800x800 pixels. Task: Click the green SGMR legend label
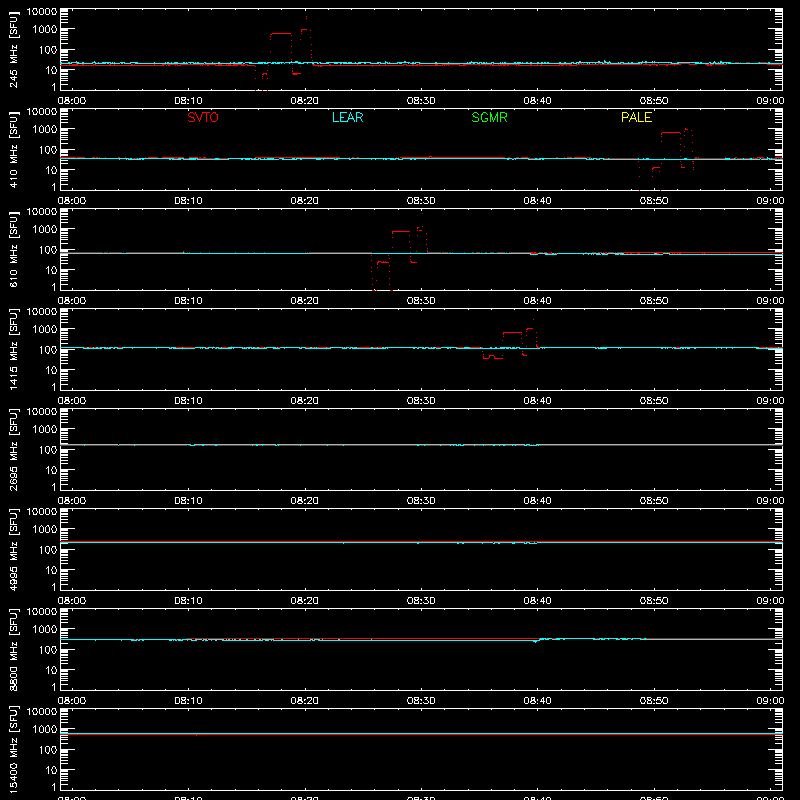pos(489,117)
